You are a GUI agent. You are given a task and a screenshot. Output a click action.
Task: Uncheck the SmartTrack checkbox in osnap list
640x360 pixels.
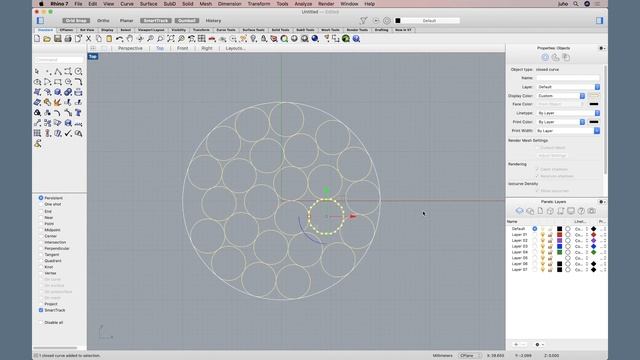[41, 310]
